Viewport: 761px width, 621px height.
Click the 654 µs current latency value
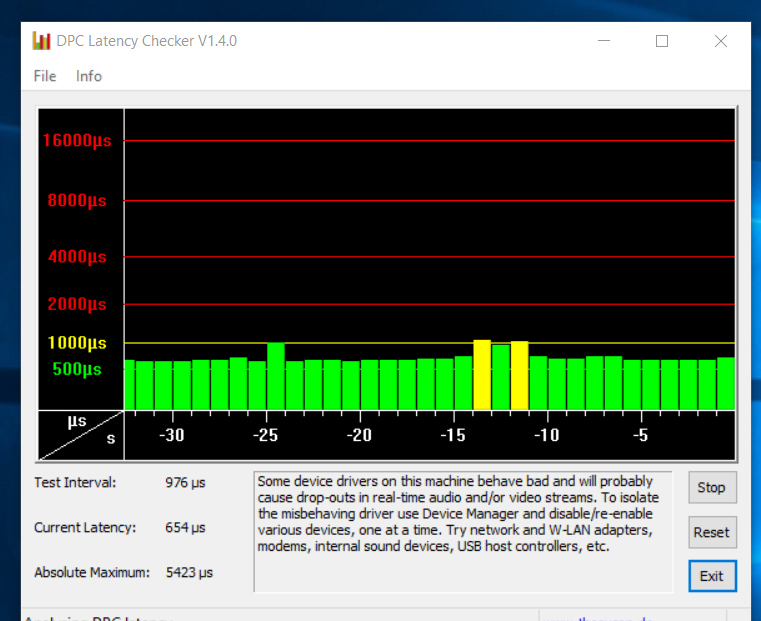185,527
